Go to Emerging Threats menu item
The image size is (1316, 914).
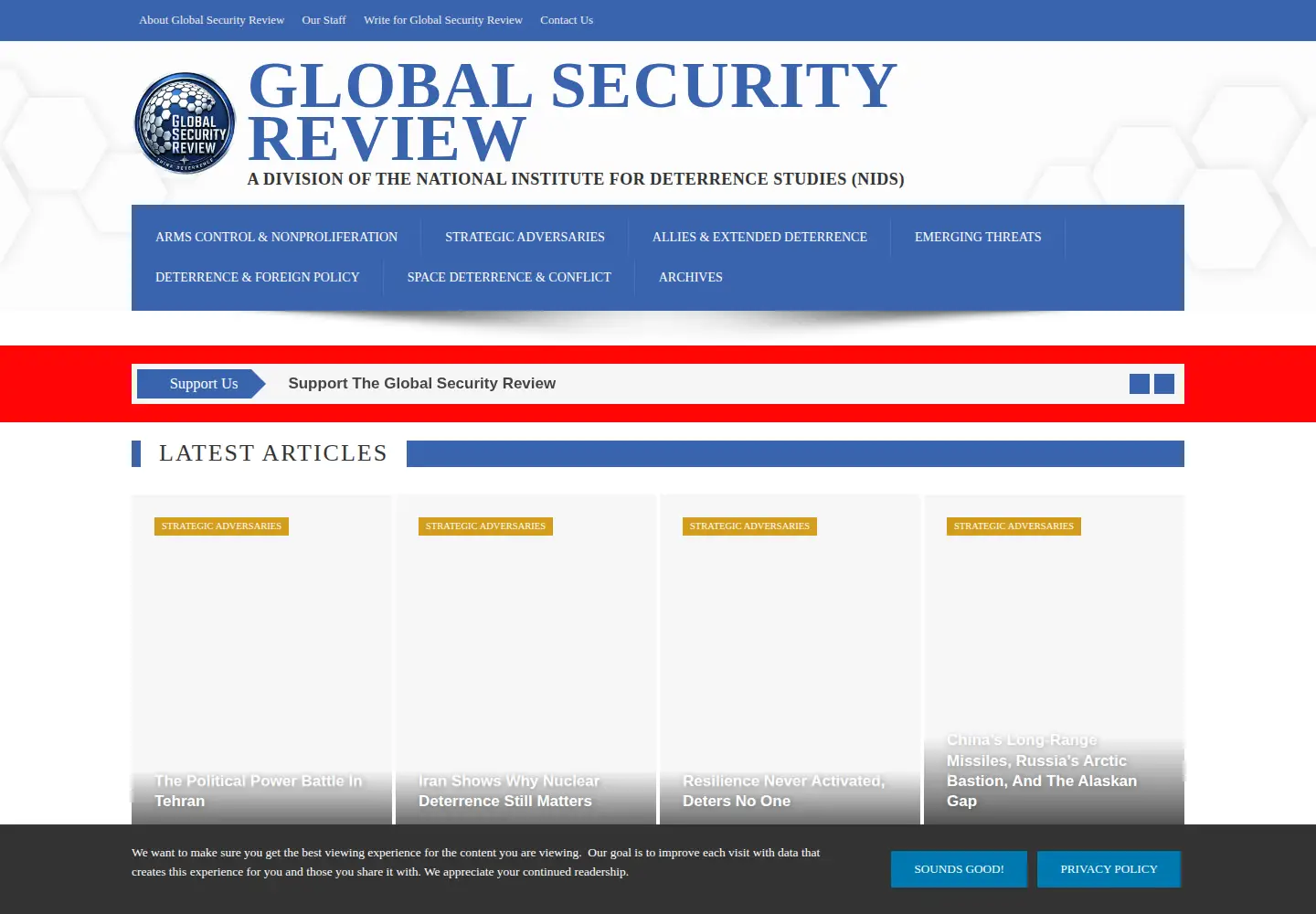pyautogui.click(x=978, y=237)
